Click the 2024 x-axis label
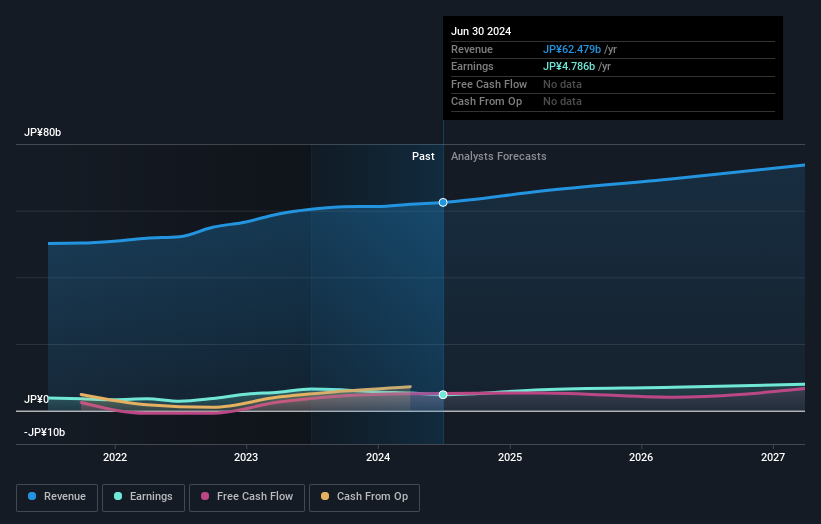This screenshot has width=821, height=524. (x=378, y=458)
